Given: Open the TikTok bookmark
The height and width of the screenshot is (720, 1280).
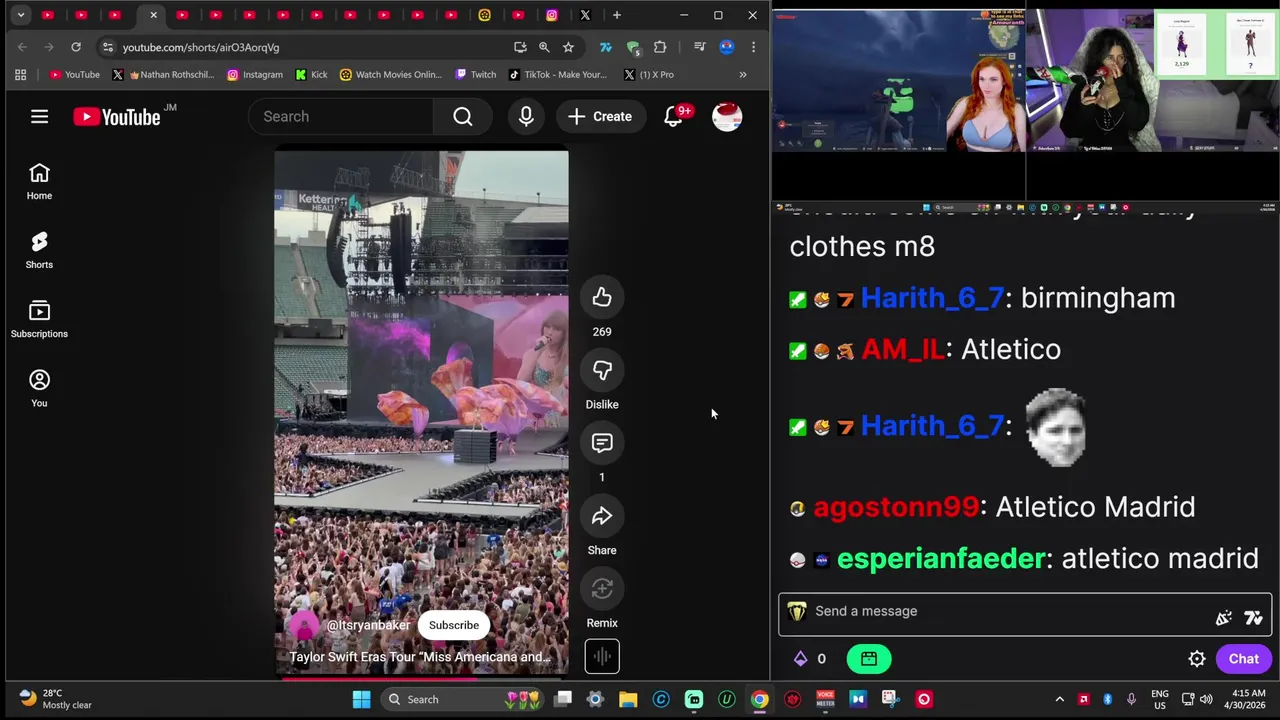Looking at the screenshot, I should pyautogui.click(x=558, y=74).
